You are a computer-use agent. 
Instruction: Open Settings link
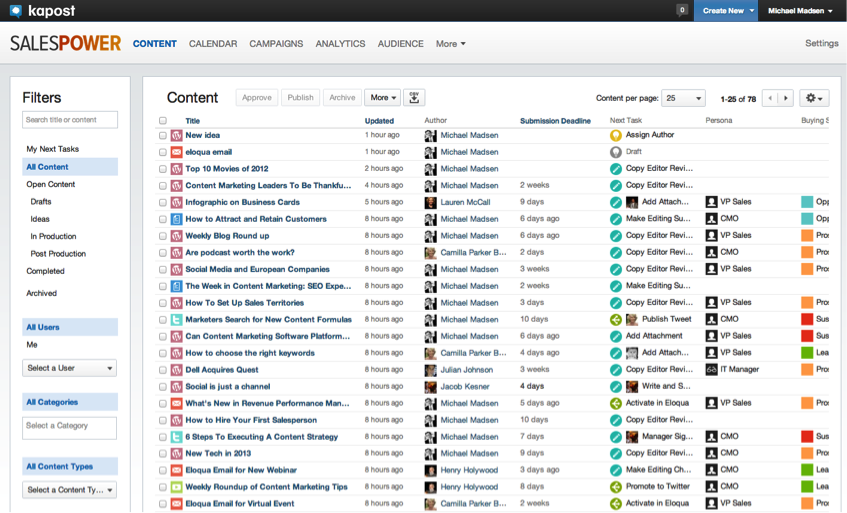tap(822, 43)
